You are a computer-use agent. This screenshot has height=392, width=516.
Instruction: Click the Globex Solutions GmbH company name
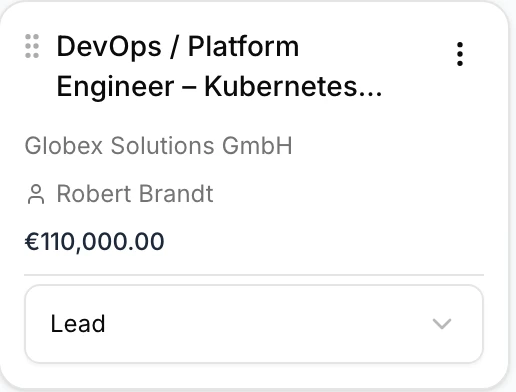pyautogui.click(x=159, y=146)
